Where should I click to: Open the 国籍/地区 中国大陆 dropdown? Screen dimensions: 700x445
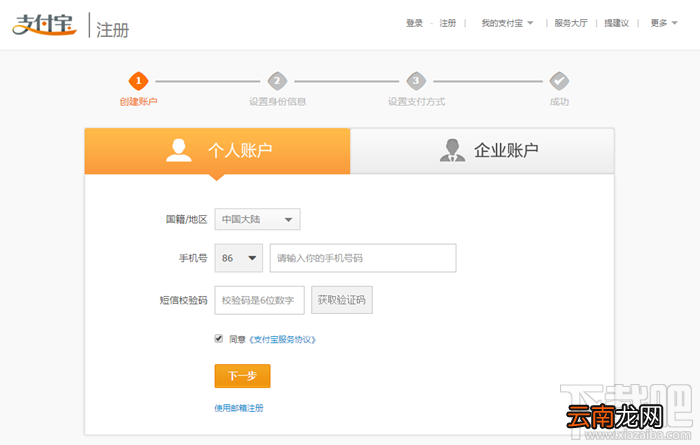tap(258, 219)
